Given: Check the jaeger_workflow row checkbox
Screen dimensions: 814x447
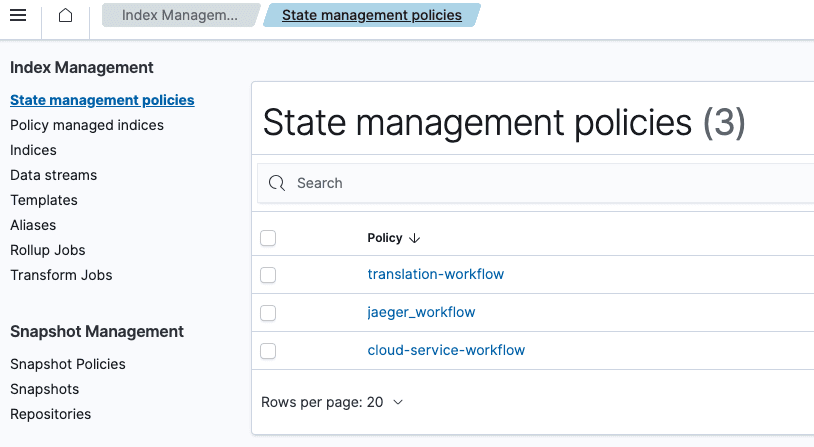Looking at the screenshot, I should pyautogui.click(x=268, y=312).
